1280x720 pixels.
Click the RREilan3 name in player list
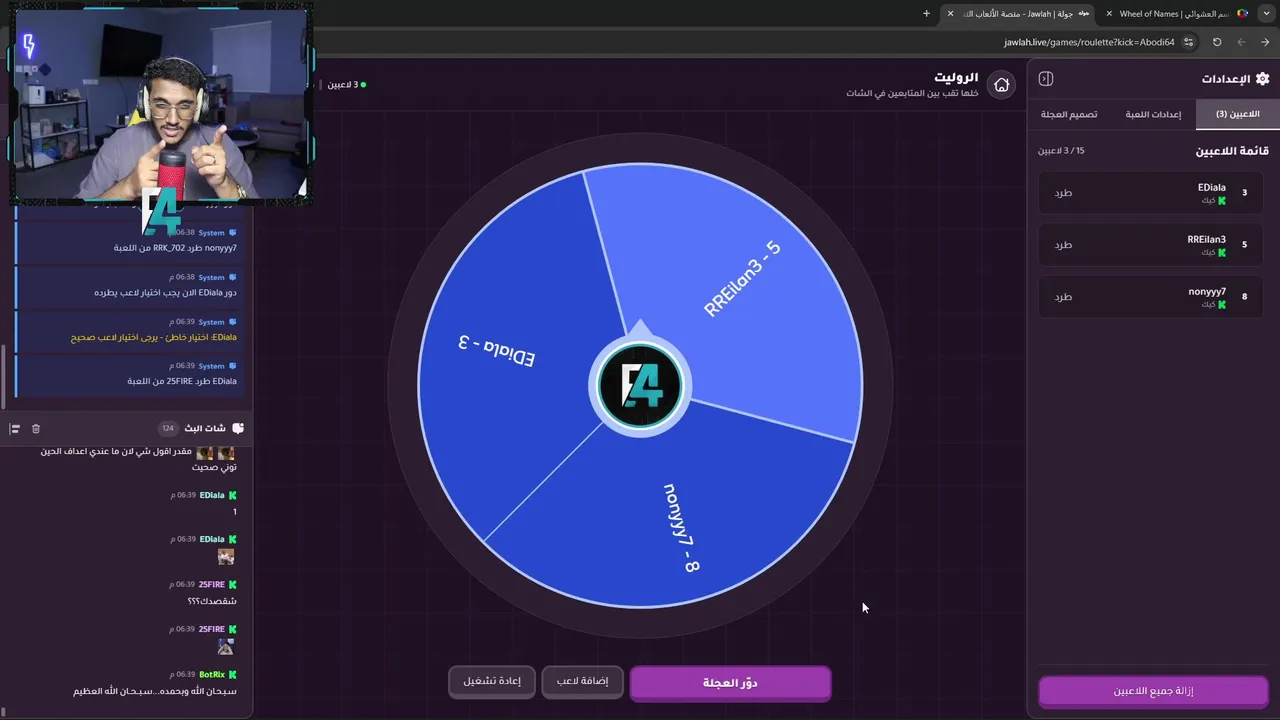pyautogui.click(x=1206, y=239)
